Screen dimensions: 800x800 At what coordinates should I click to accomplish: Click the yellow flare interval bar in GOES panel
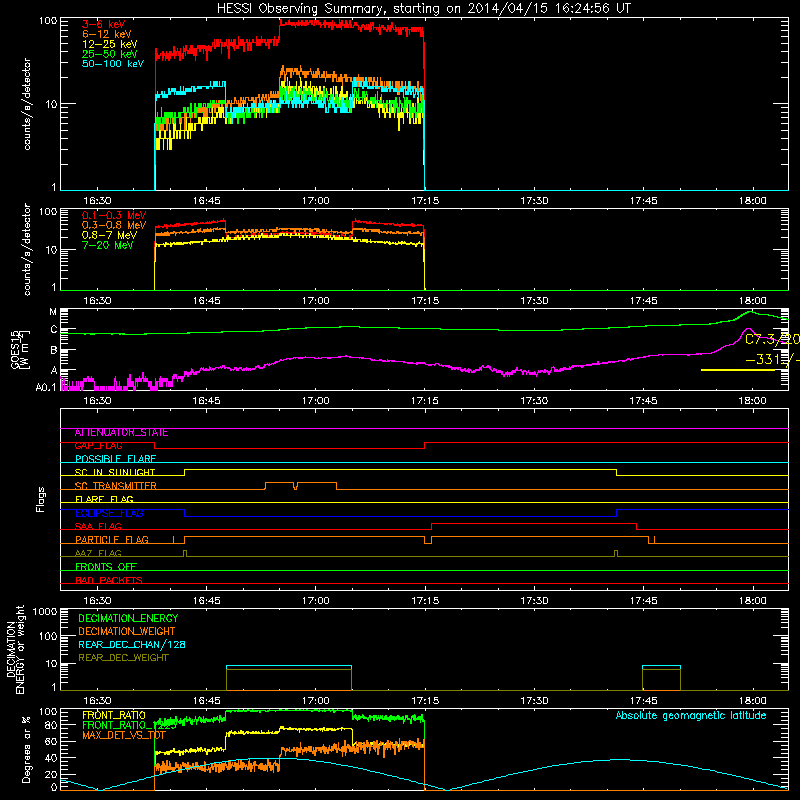[x=738, y=370]
